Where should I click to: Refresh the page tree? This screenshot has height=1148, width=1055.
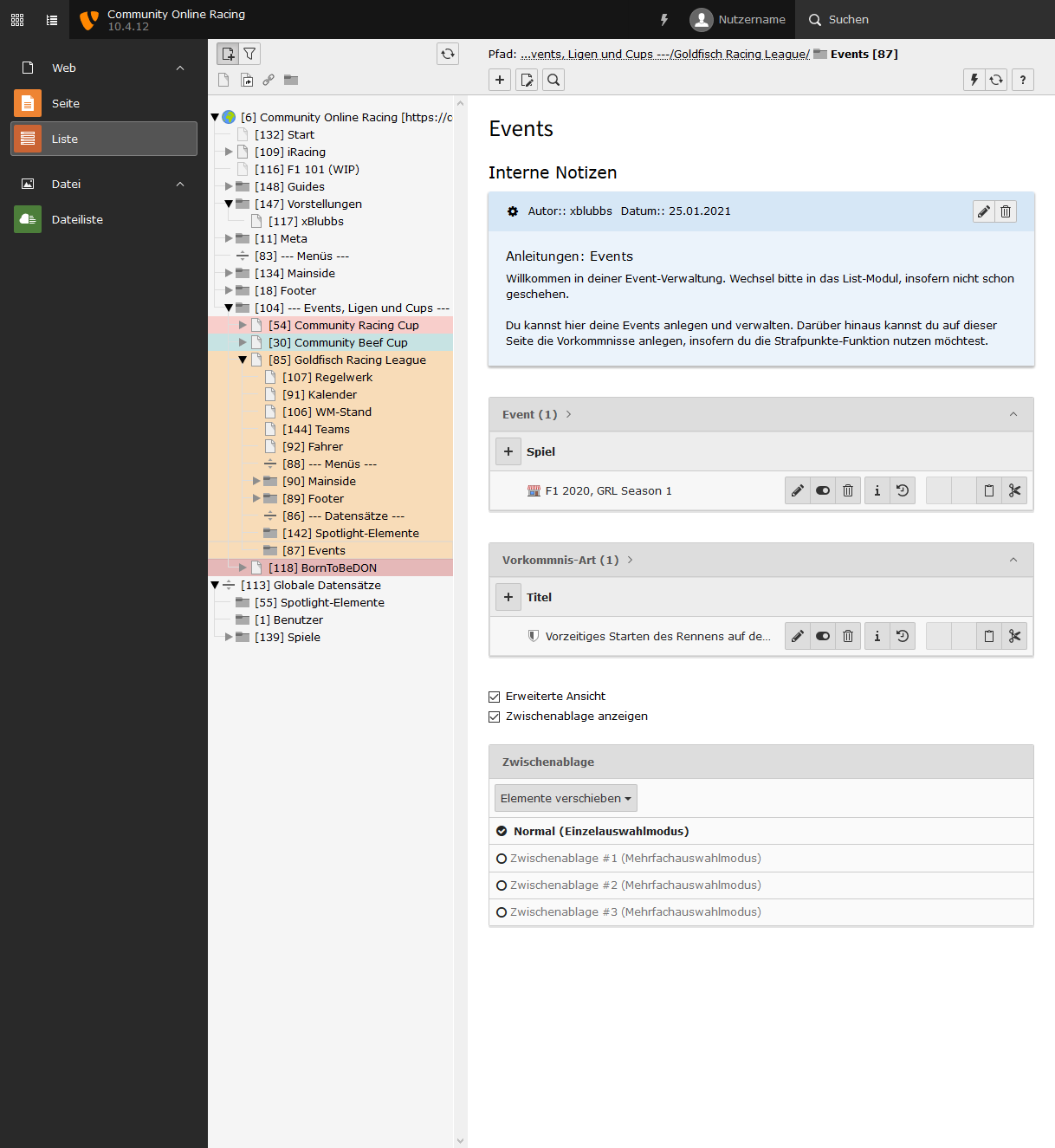447,54
